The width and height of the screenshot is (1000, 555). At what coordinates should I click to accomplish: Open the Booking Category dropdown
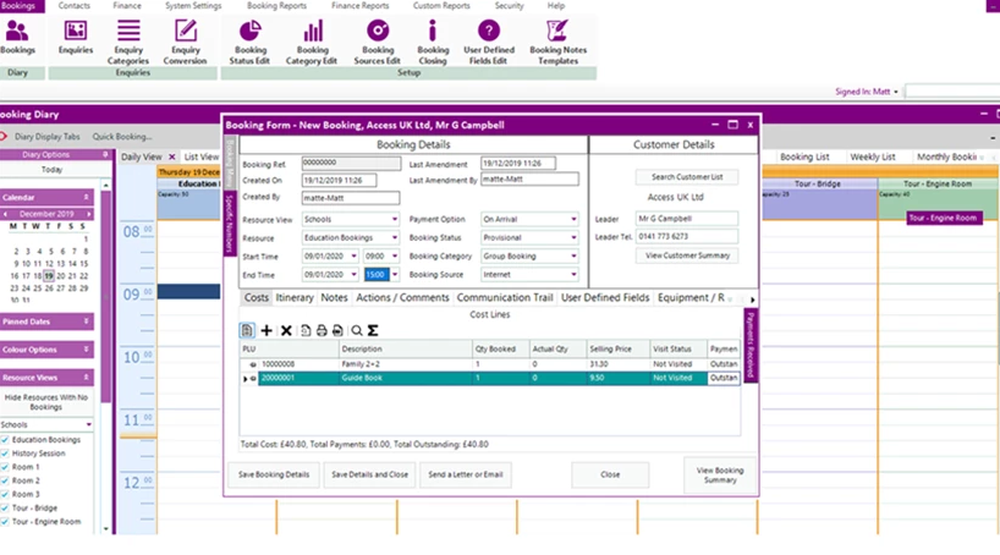pyautogui.click(x=573, y=256)
